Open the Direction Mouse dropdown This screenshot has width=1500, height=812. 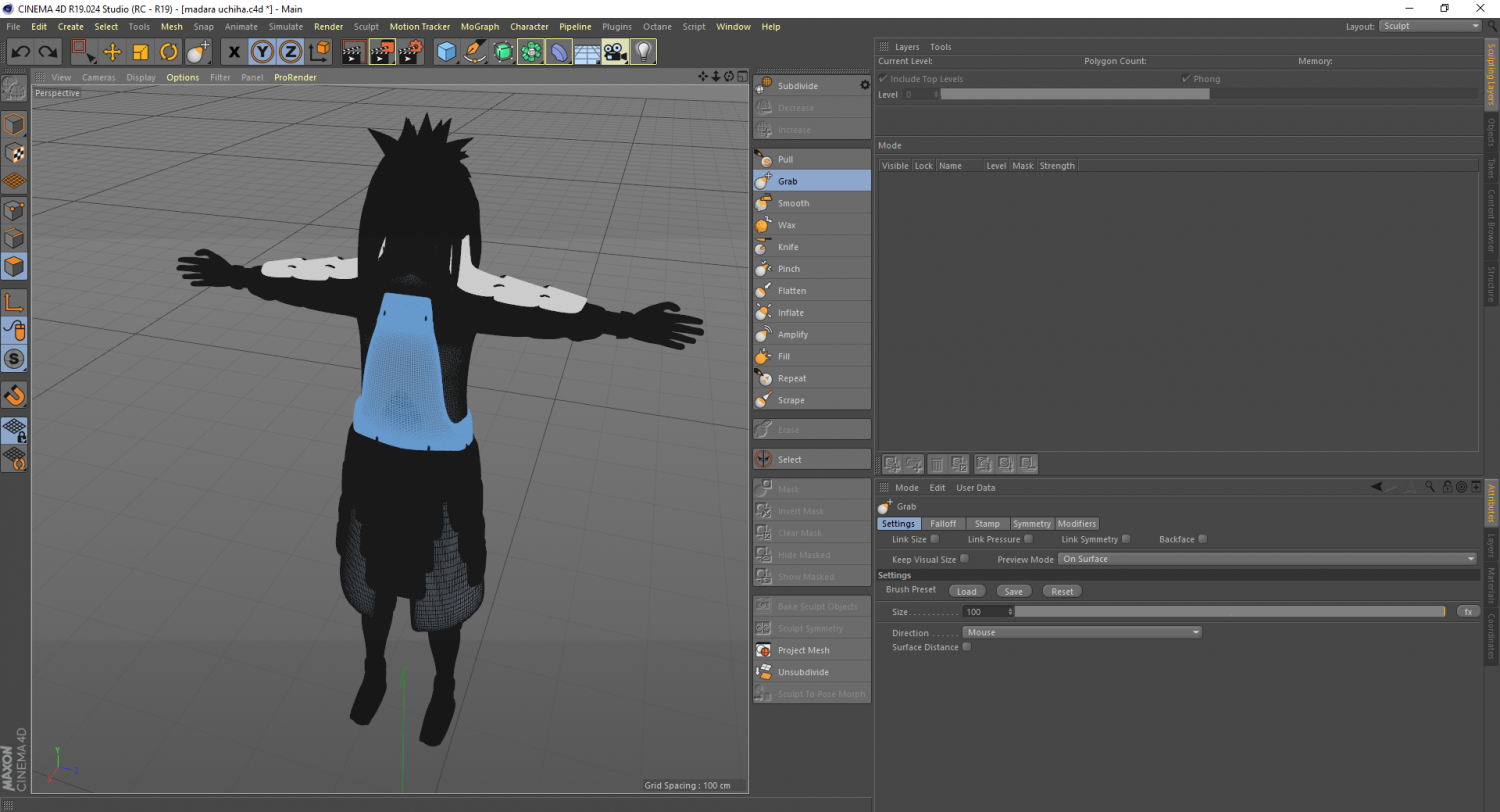[1083, 632]
